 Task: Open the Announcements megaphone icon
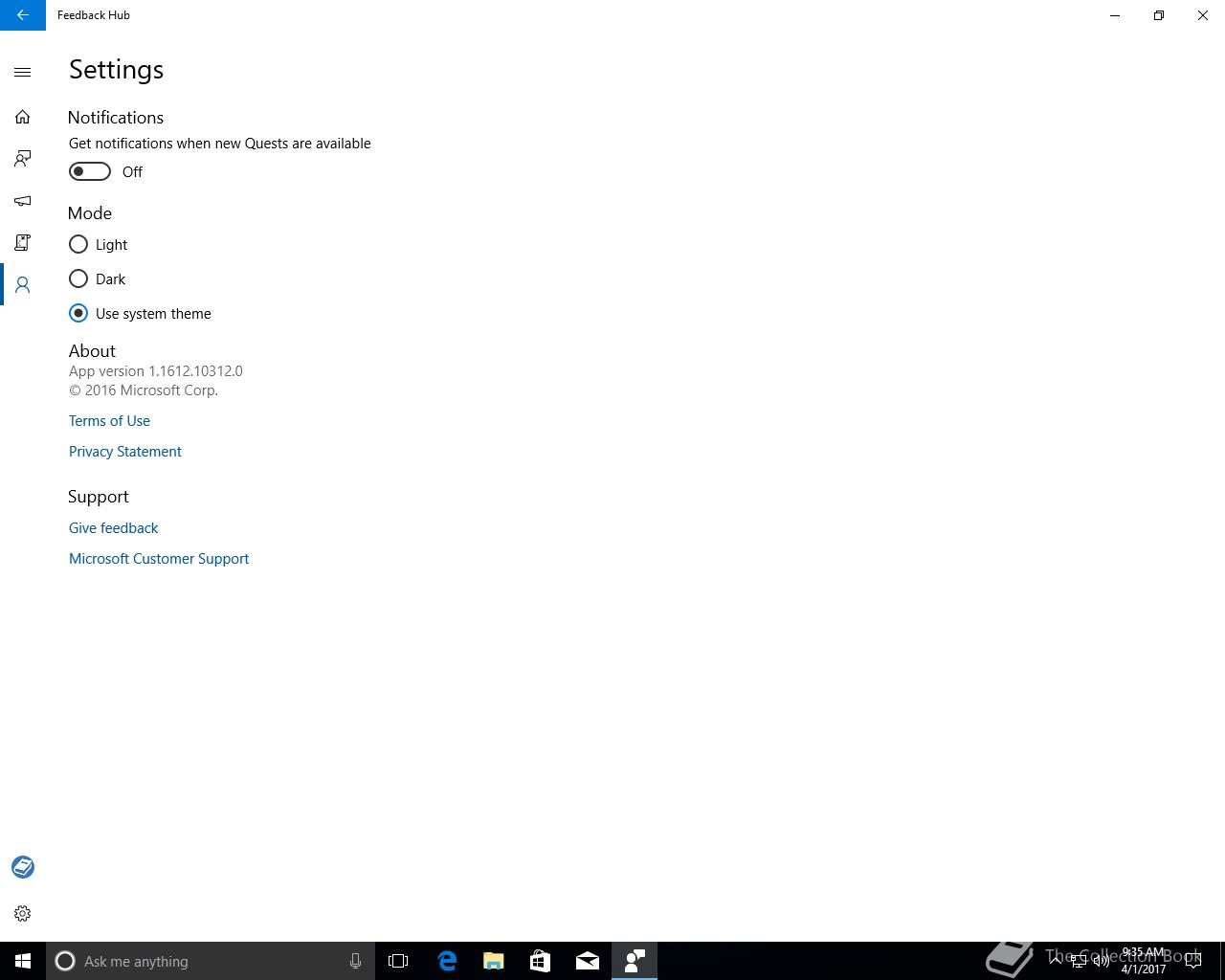[x=23, y=201]
